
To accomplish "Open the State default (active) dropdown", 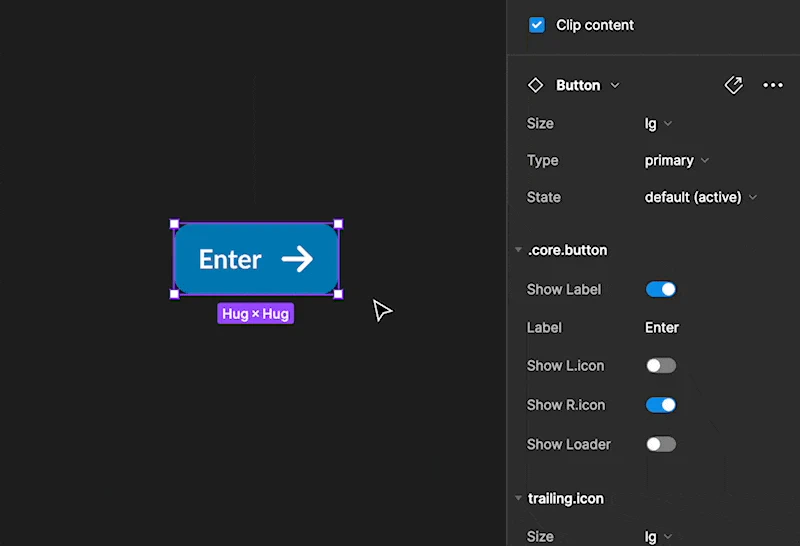I will click(701, 197).
